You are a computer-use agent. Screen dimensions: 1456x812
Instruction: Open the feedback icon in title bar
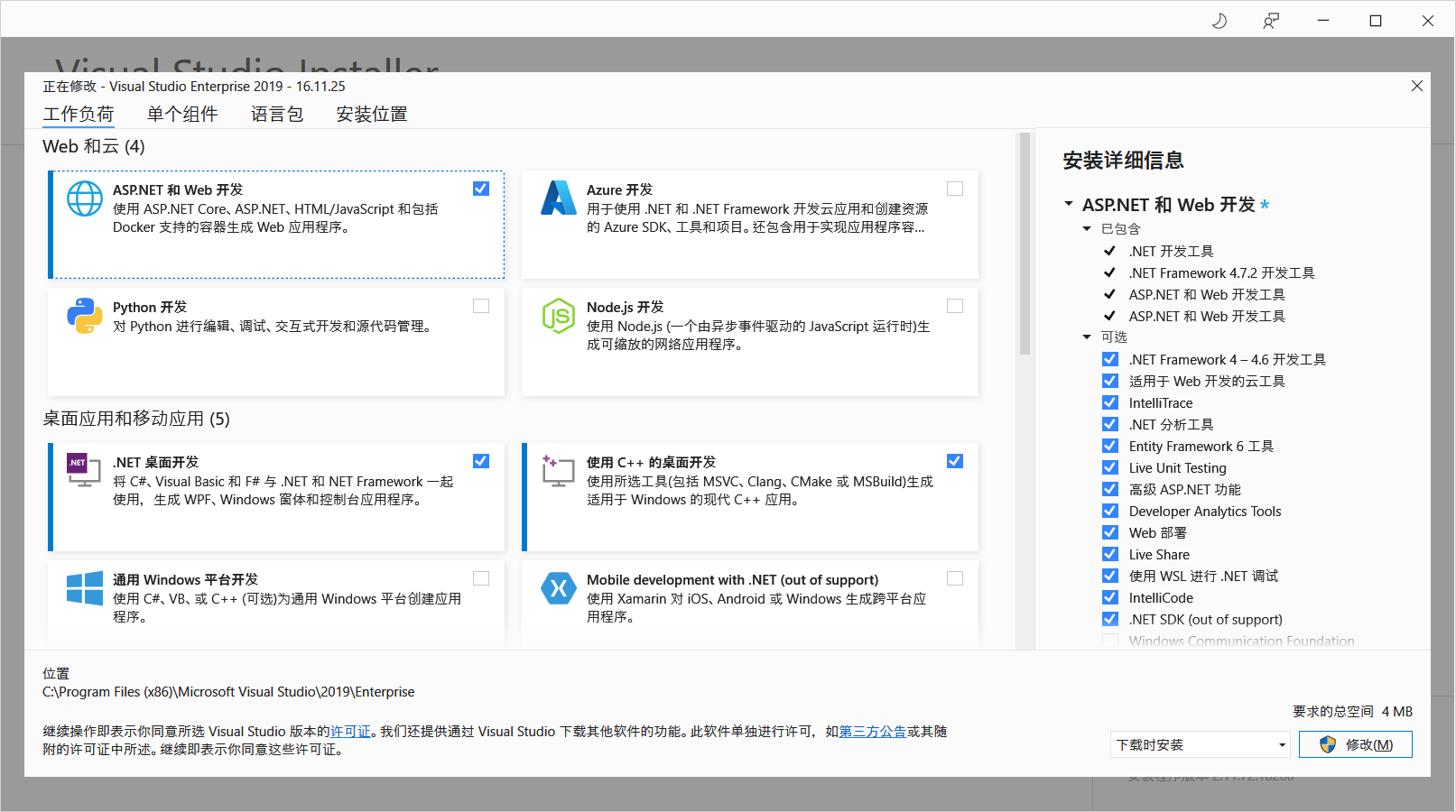[x=1271, y=21]
